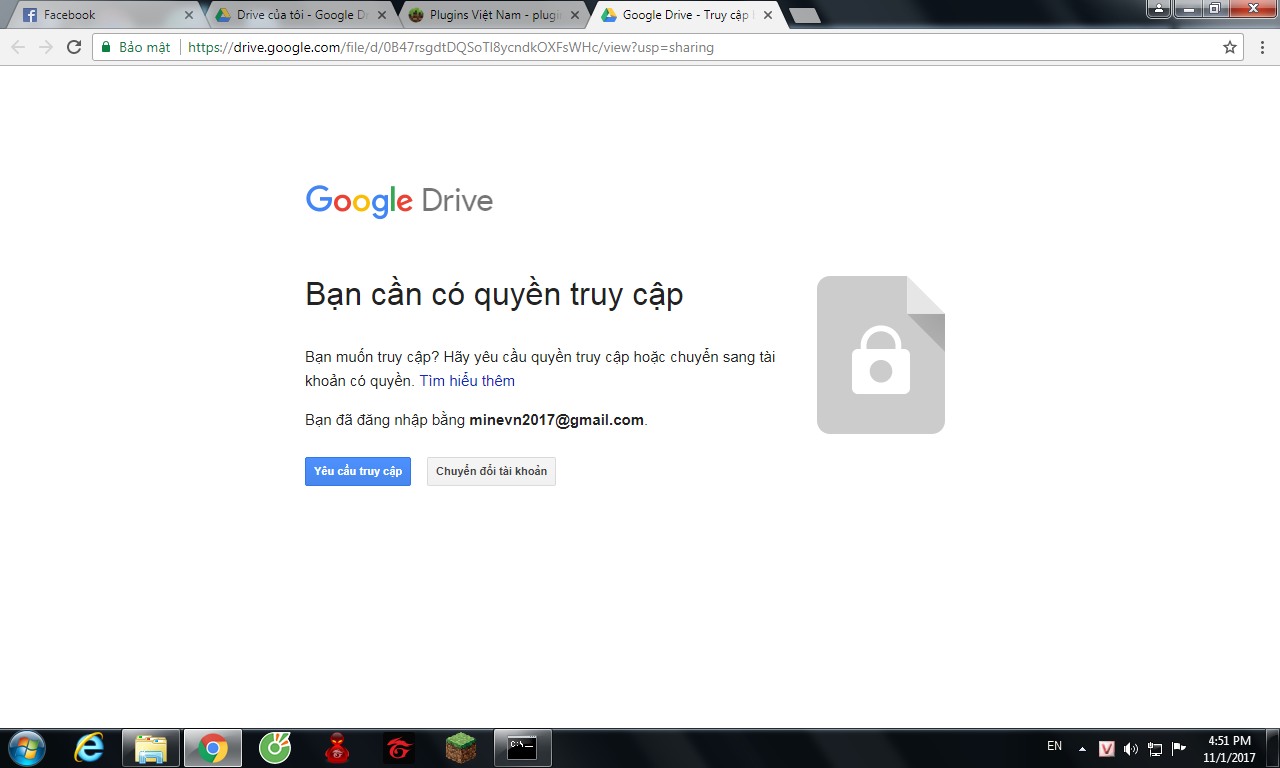This screenshot has width=1280, height=768.
Task: Open a new browser tab
Action: [x=804, y=16]
